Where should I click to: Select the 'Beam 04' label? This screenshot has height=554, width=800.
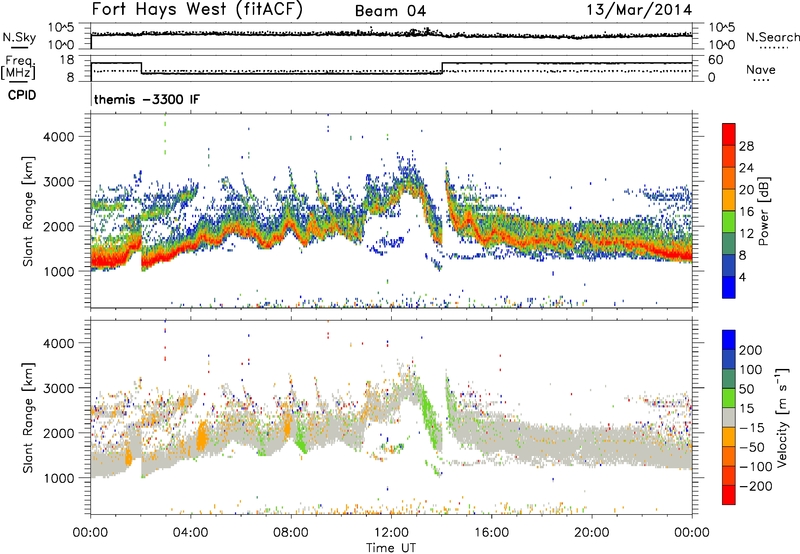click(x=390, y=11)
